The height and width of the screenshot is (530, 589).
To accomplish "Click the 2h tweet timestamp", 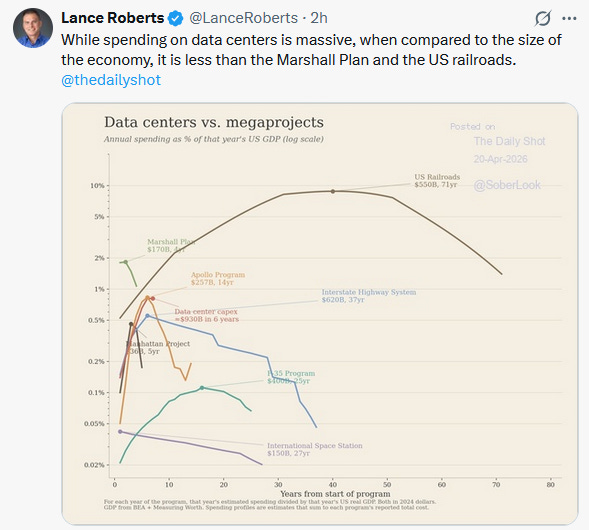I will (319, 18).
